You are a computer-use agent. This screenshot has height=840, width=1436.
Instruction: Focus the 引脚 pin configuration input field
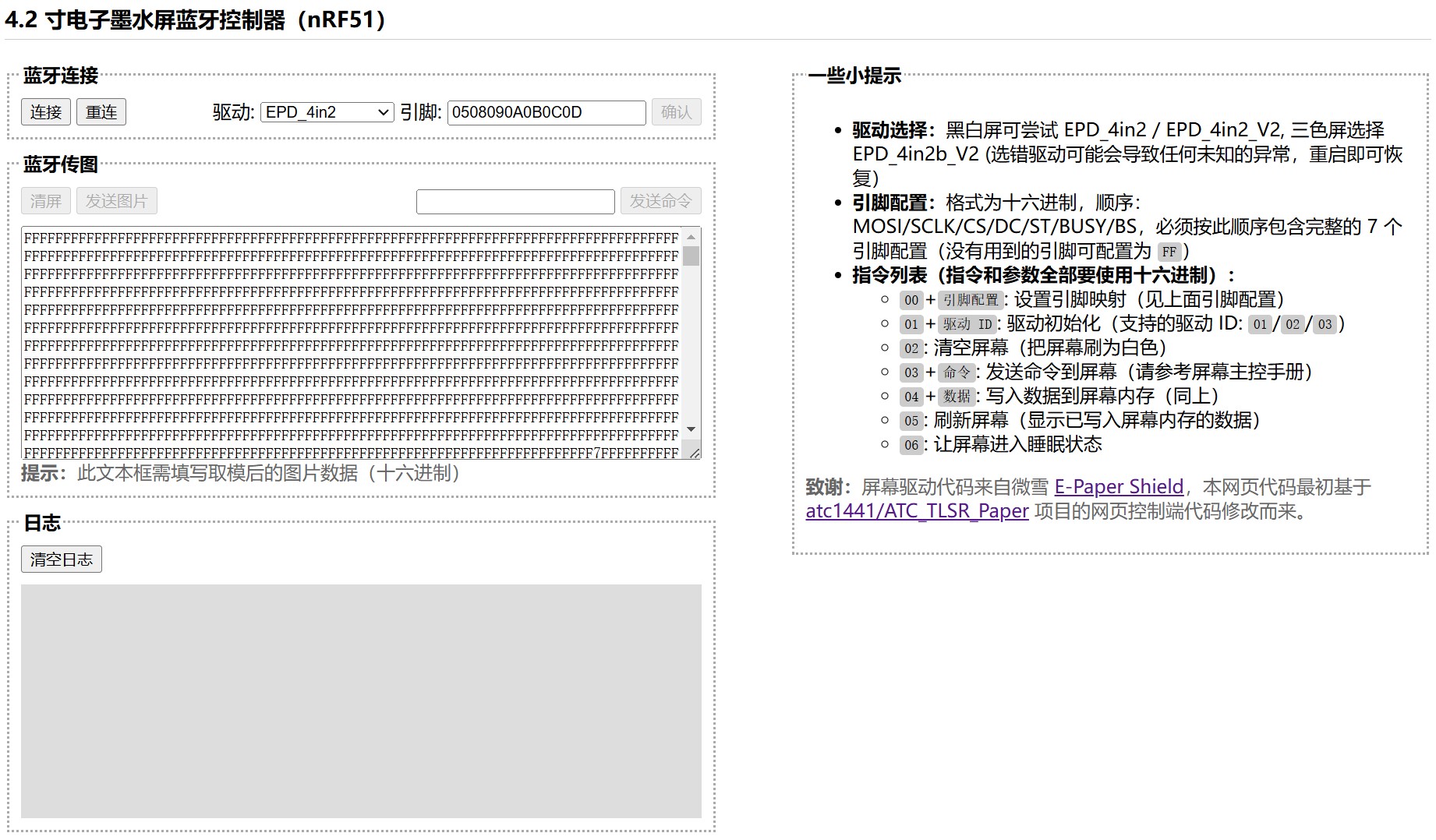tap(546, 112)
